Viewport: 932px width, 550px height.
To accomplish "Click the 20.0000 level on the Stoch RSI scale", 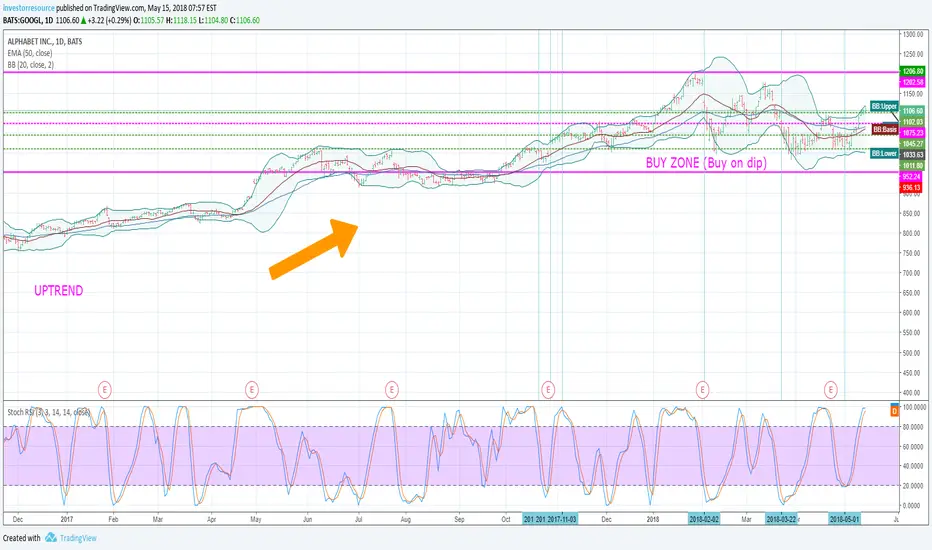I will (x=914, y=486).
